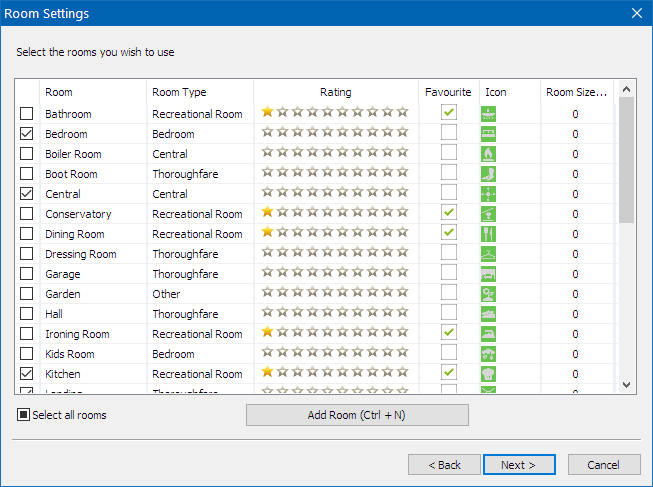
Task: Click the Ironing Room iron icon
Action: tap(488, 334)
